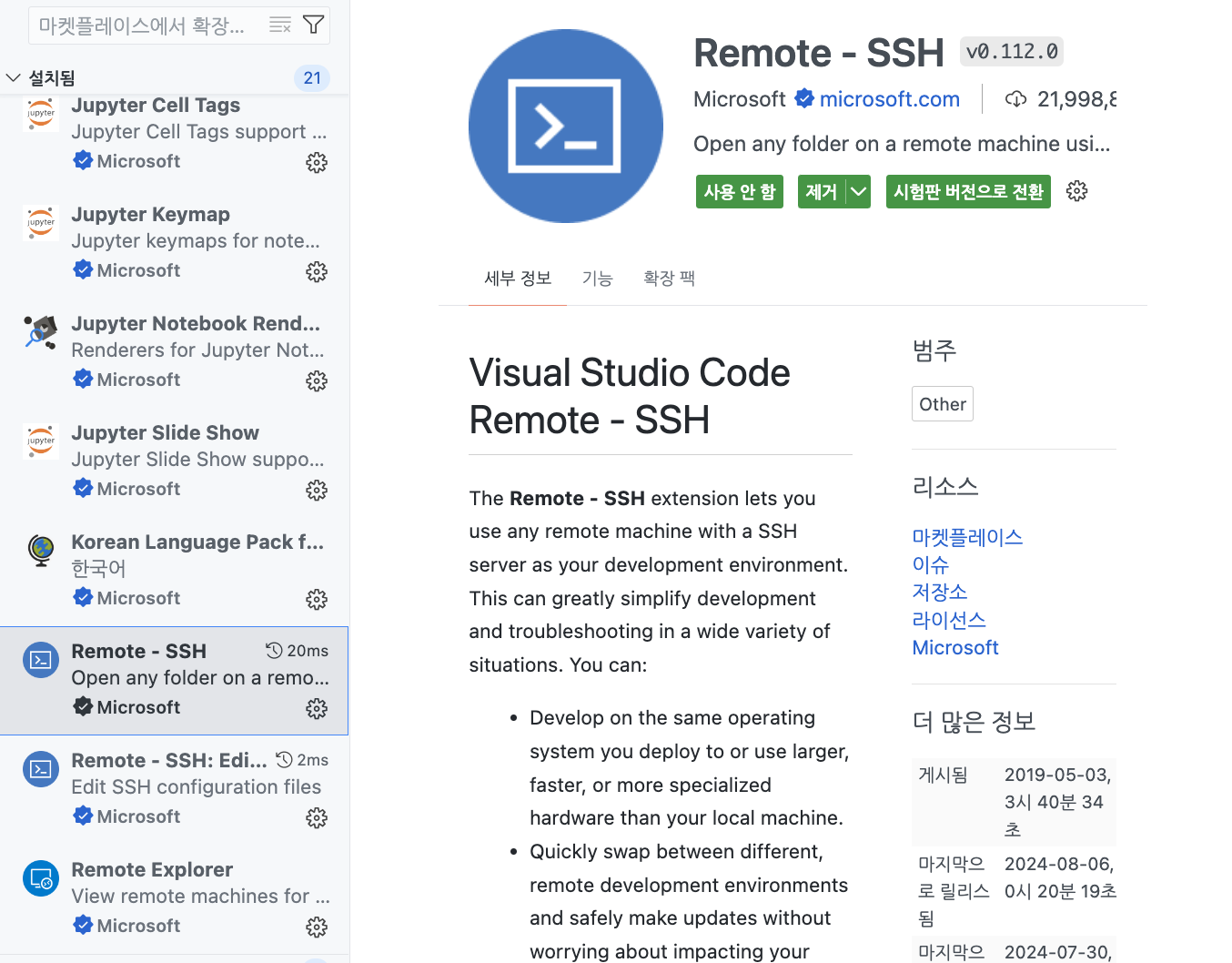Select Remote - SSH: Edi... extension name
The height and width of the screenshot is (963, 1232).
coord(169,760)
